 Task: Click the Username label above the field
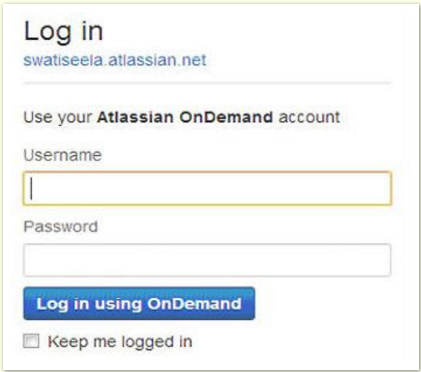point(63,155)
